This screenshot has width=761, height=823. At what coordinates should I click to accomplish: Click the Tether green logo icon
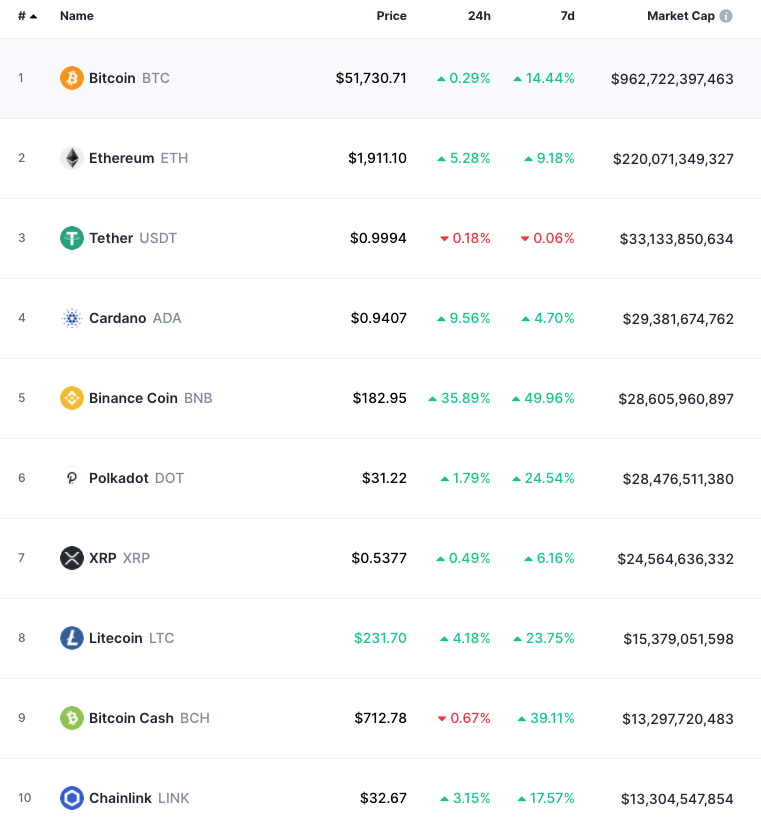pyautogui.click(x=72, y=238)
